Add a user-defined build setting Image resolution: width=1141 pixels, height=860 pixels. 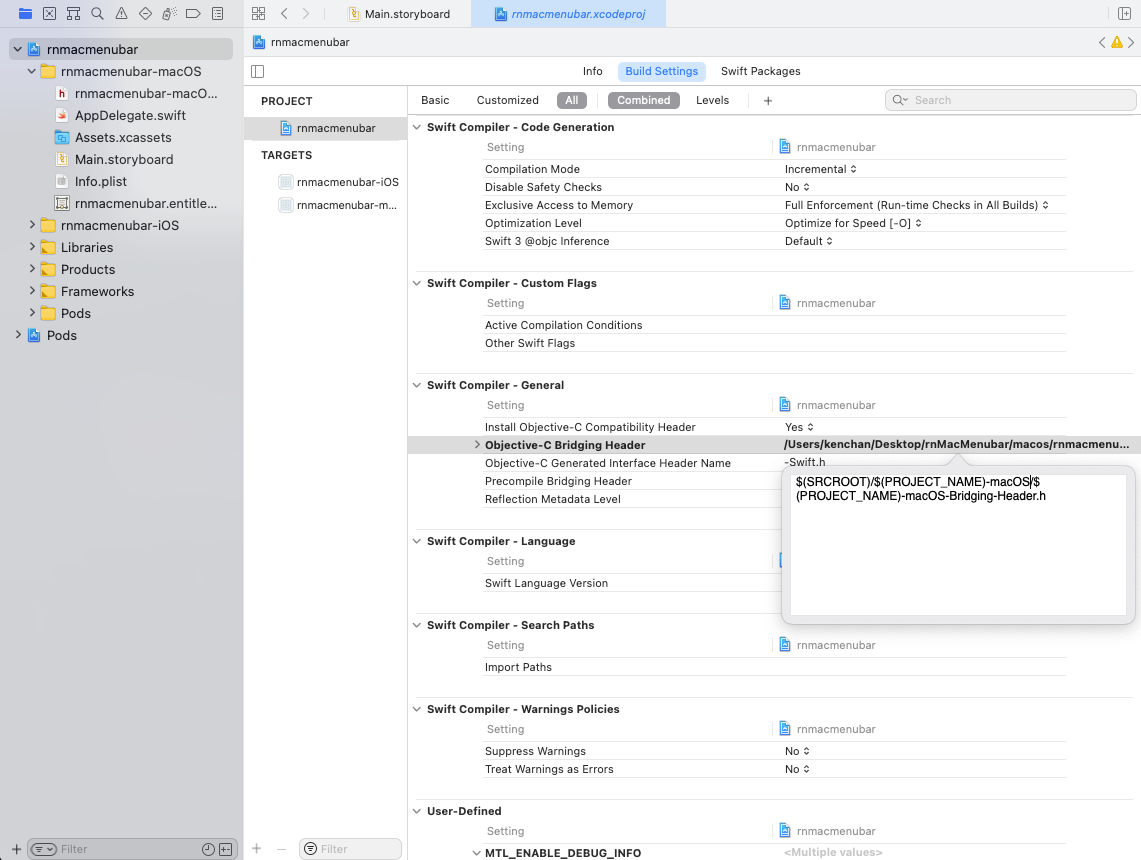pos(768,100)
